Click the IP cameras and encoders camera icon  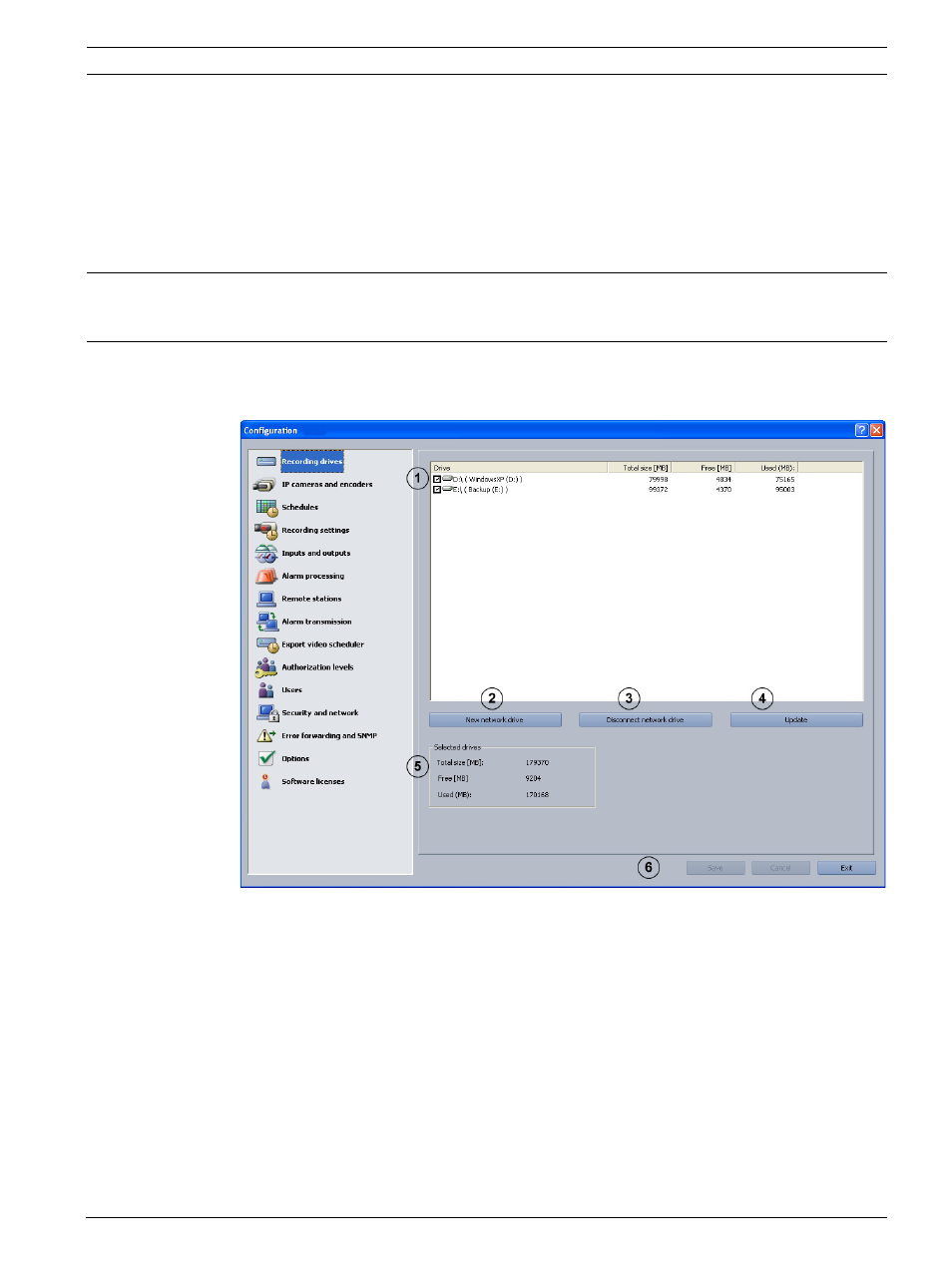[265, 485]
